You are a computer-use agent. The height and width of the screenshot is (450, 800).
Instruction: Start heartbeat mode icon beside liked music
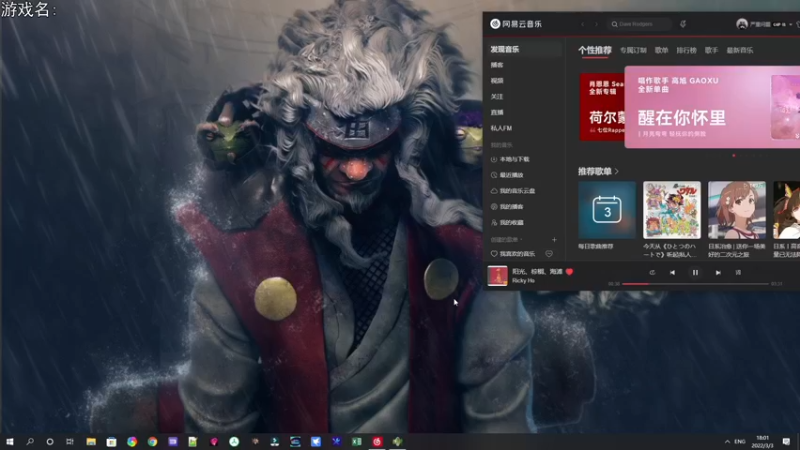click(x=549, y=254)
